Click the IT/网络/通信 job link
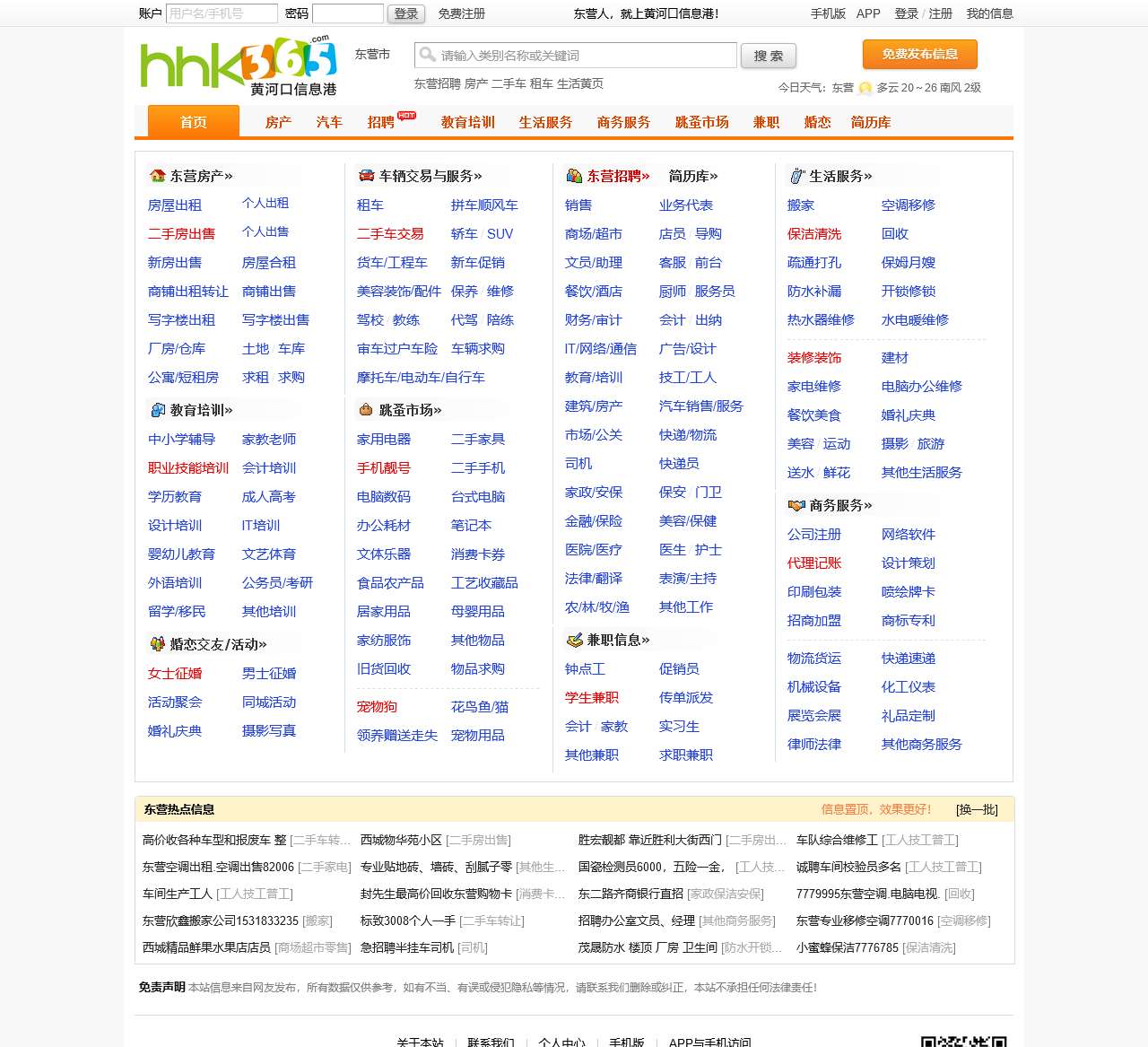 pyautogui.click(x=601, y=349)
